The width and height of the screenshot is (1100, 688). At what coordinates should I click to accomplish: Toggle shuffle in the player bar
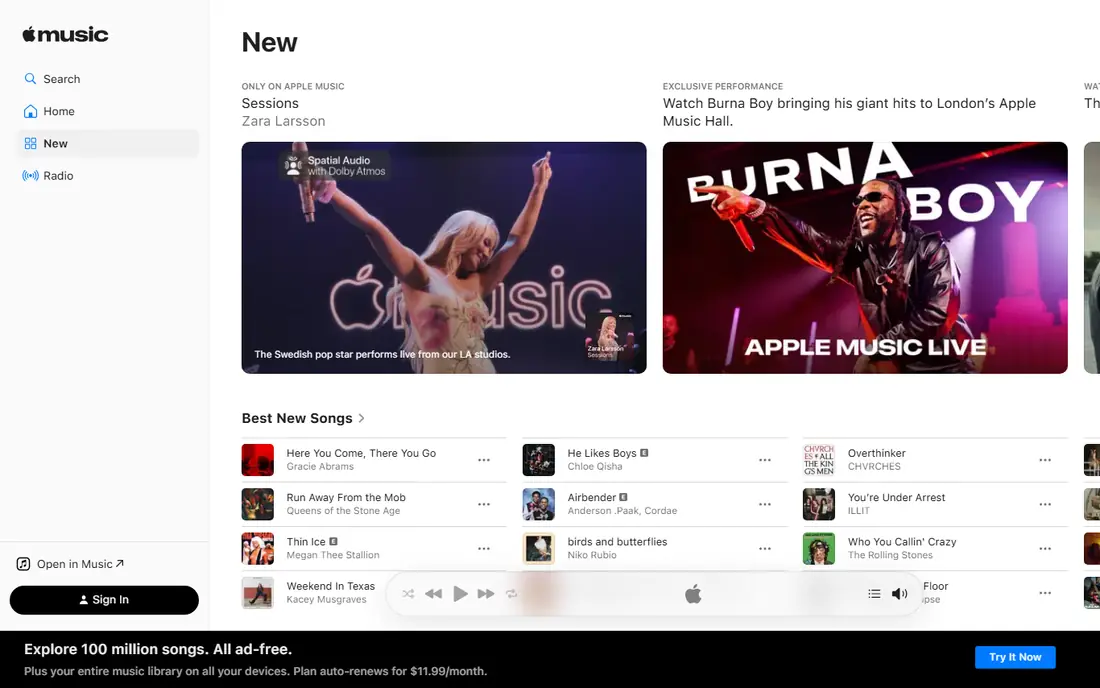408,594
